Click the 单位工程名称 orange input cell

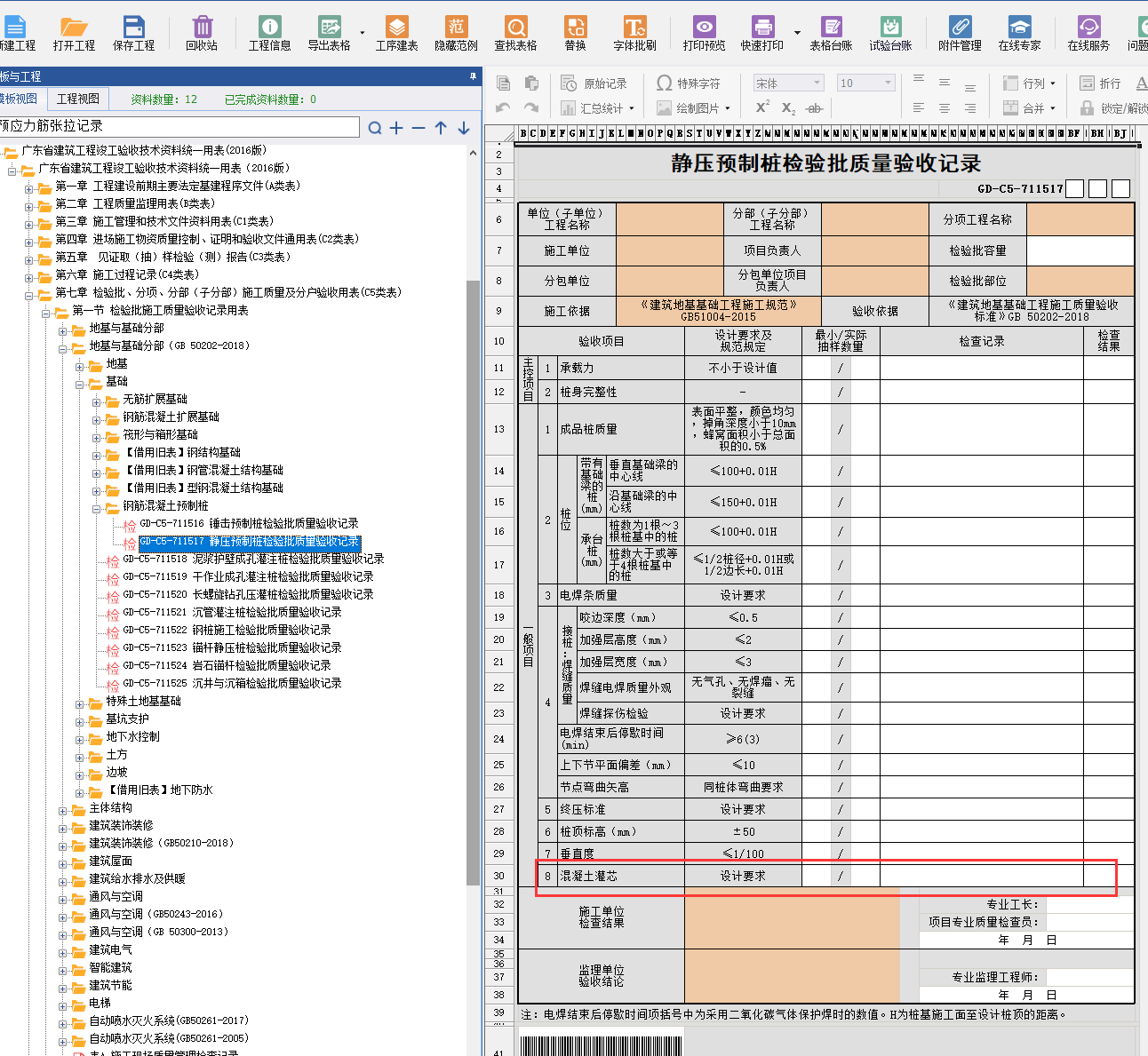(670, 219)
